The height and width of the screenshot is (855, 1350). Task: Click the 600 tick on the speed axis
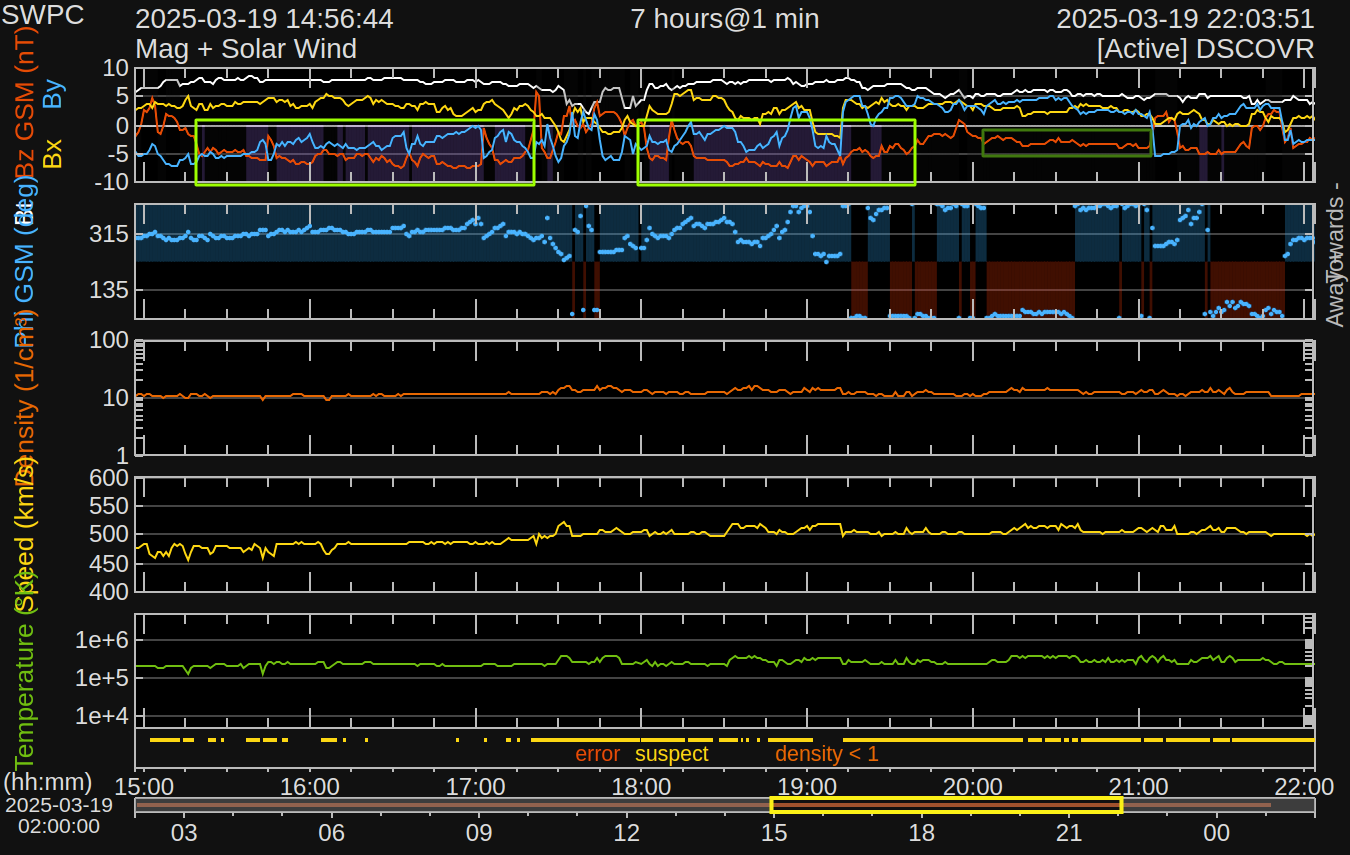(110, 478)
